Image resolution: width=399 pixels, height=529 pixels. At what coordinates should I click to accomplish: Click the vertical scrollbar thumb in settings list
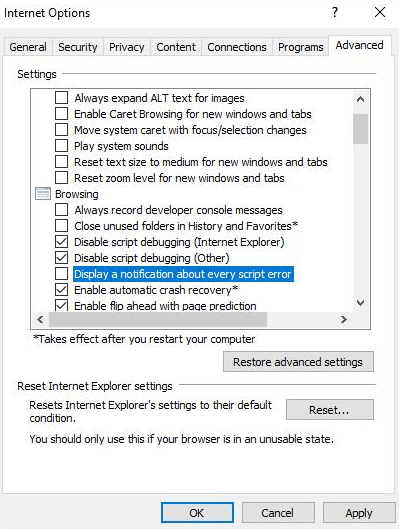point(360,129)
